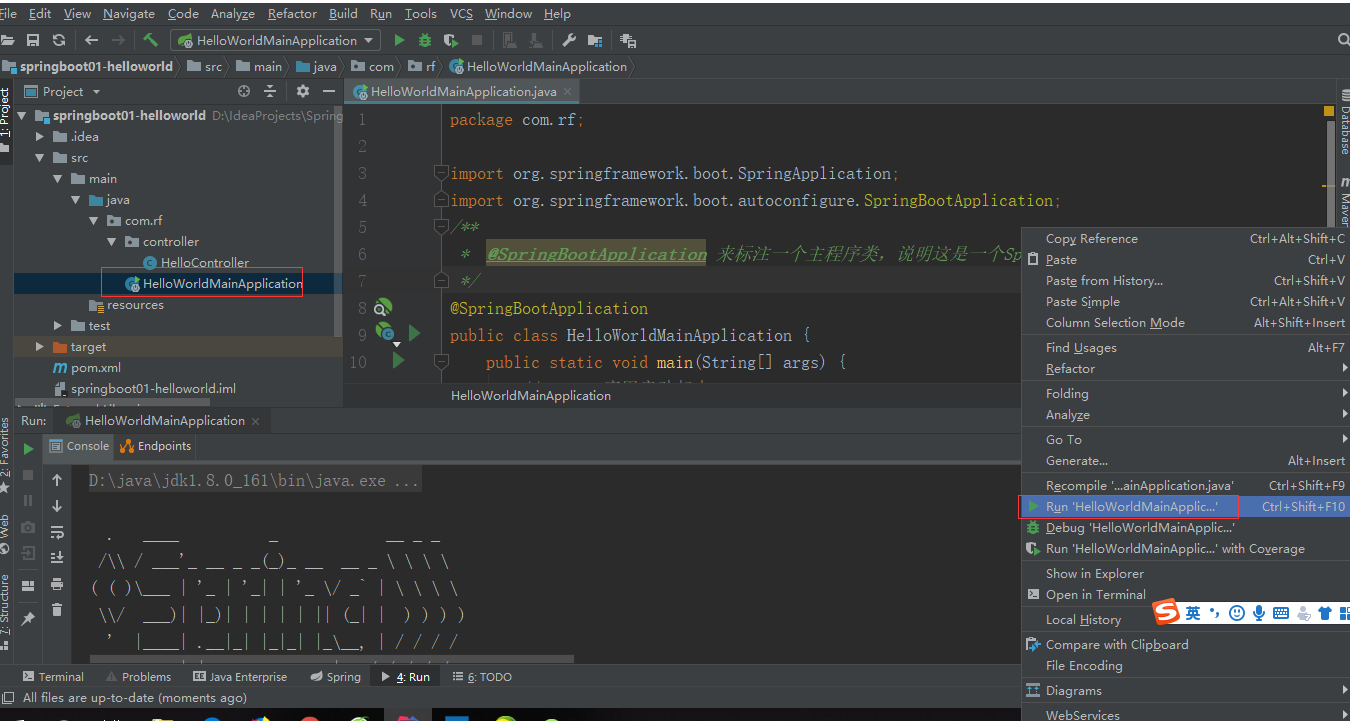Collapse the com.rf package
Image resolution: width=1350 pixels, height=721 pixels.
click(x=94, y=221)
